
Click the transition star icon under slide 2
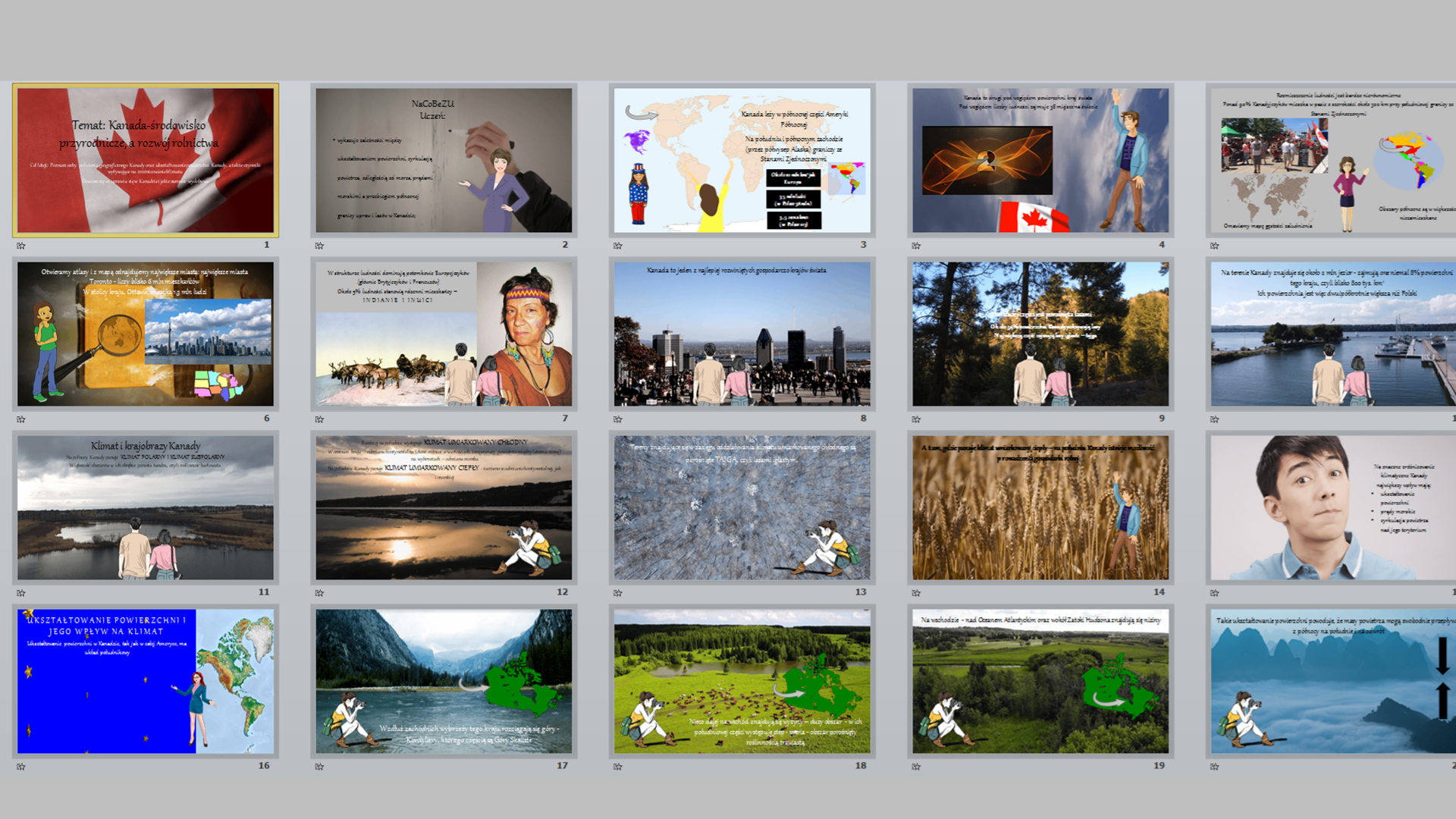click(319, 246)
